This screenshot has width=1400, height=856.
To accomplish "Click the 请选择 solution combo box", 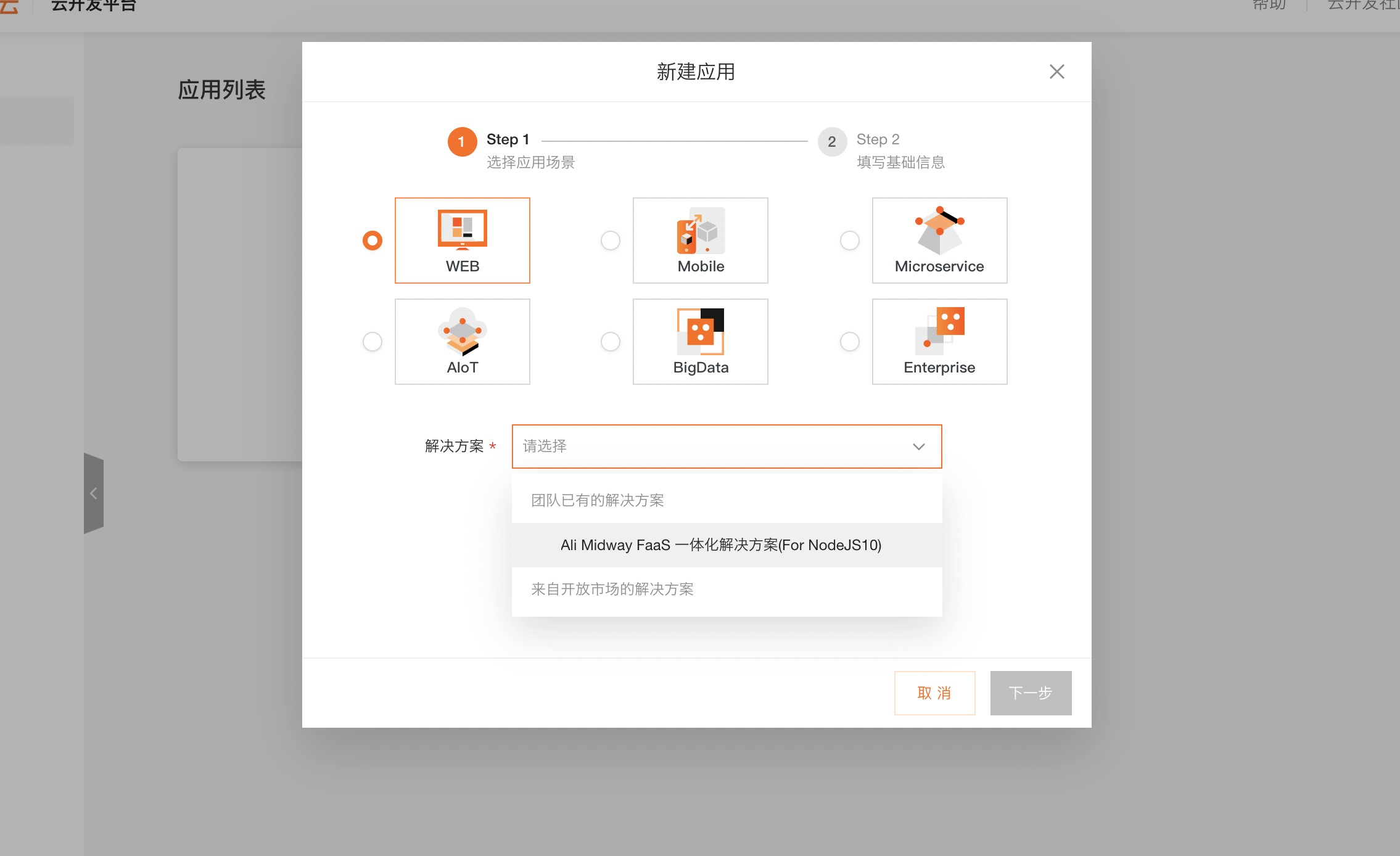I will tap(709, 447).
